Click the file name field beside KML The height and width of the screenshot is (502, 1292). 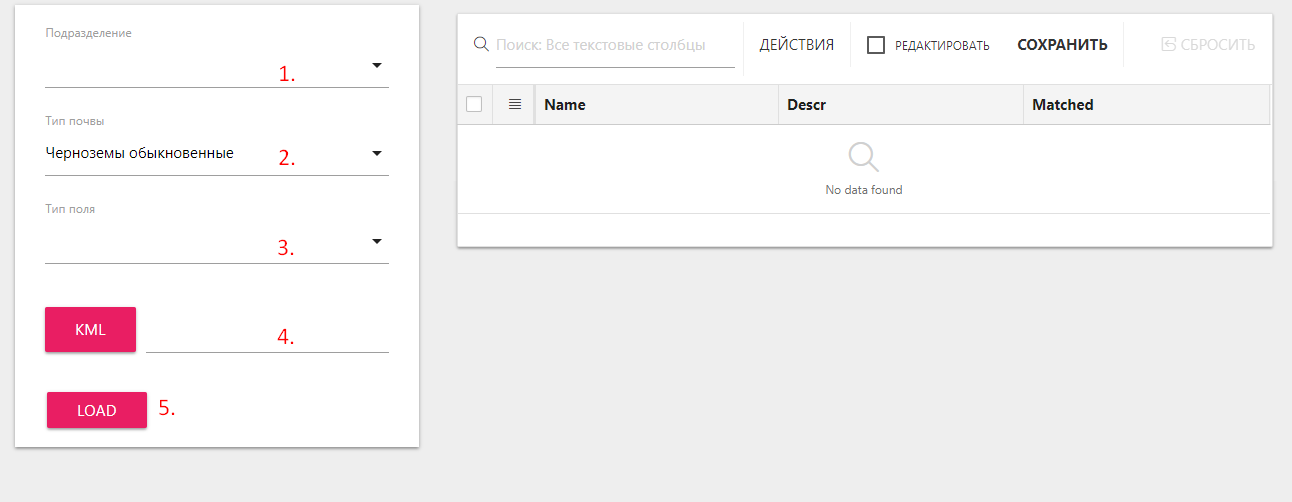click(x=267, y=337)
